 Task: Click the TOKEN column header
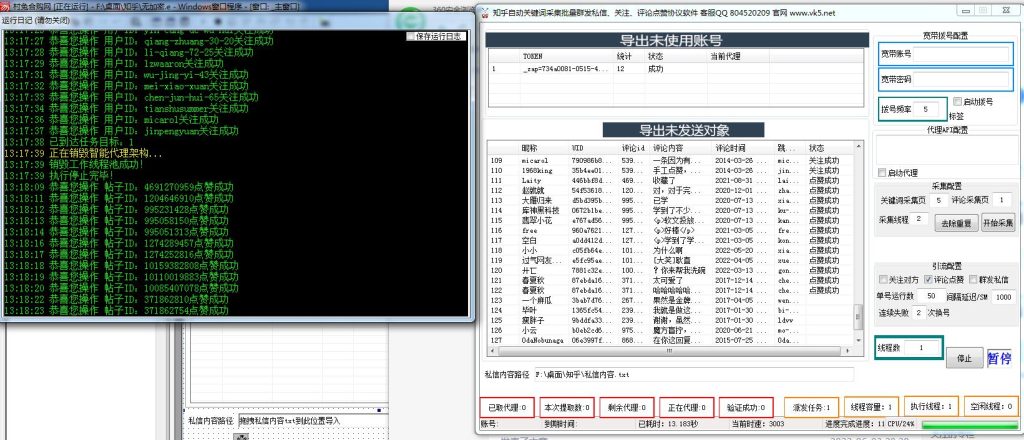(568, 56)
